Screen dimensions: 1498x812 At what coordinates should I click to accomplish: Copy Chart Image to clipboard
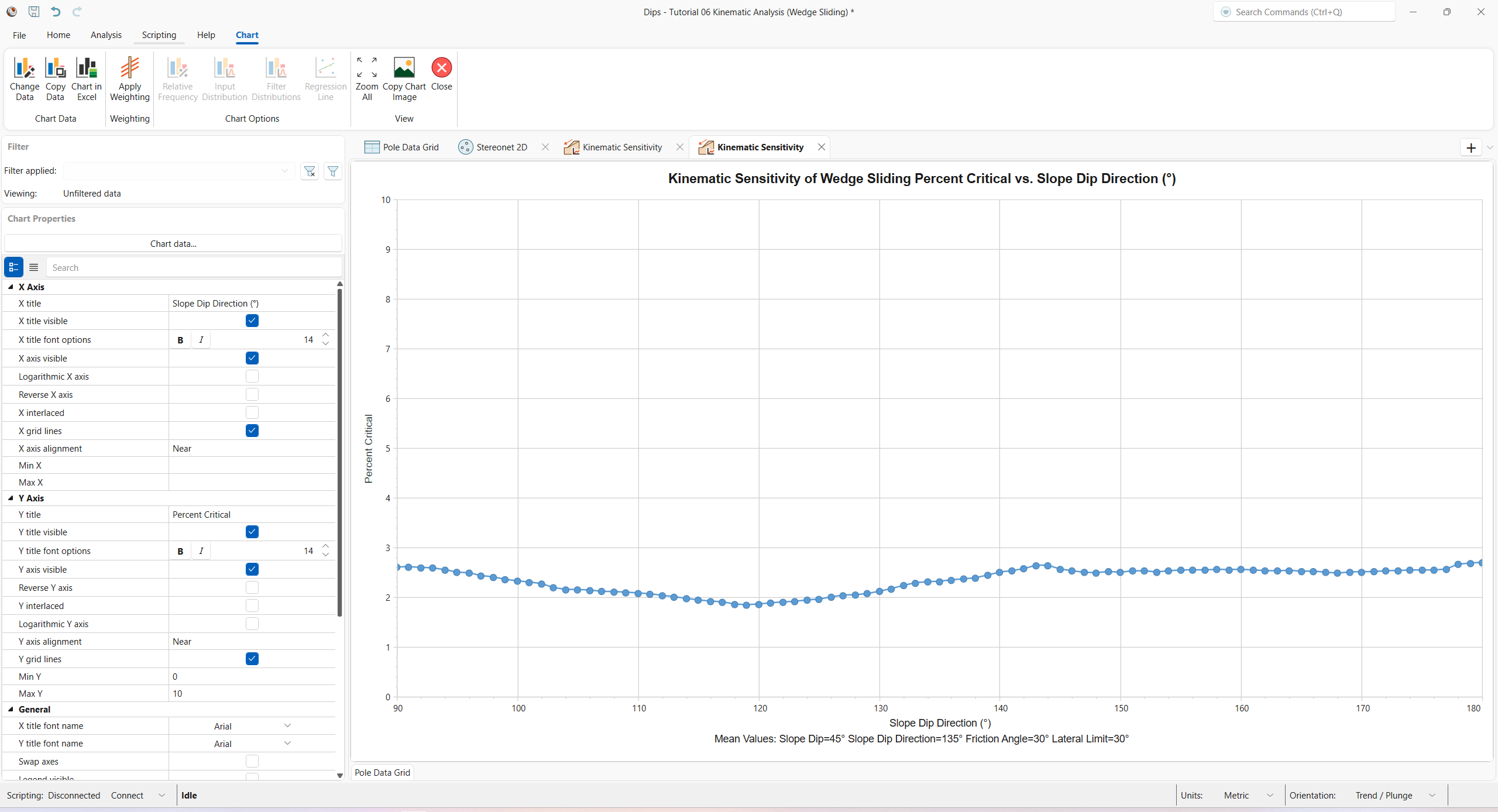404,78
